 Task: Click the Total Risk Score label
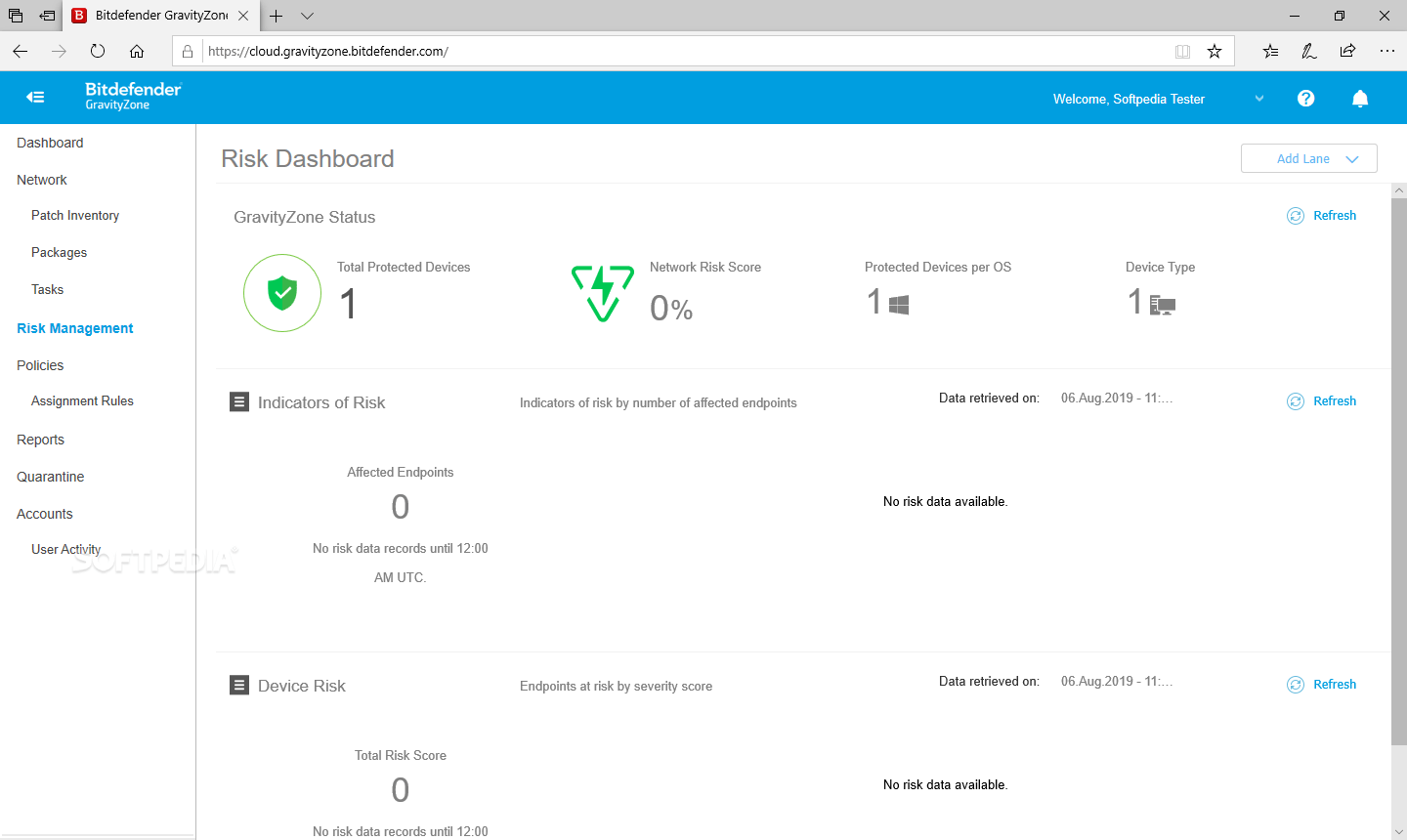click(401, 755)
